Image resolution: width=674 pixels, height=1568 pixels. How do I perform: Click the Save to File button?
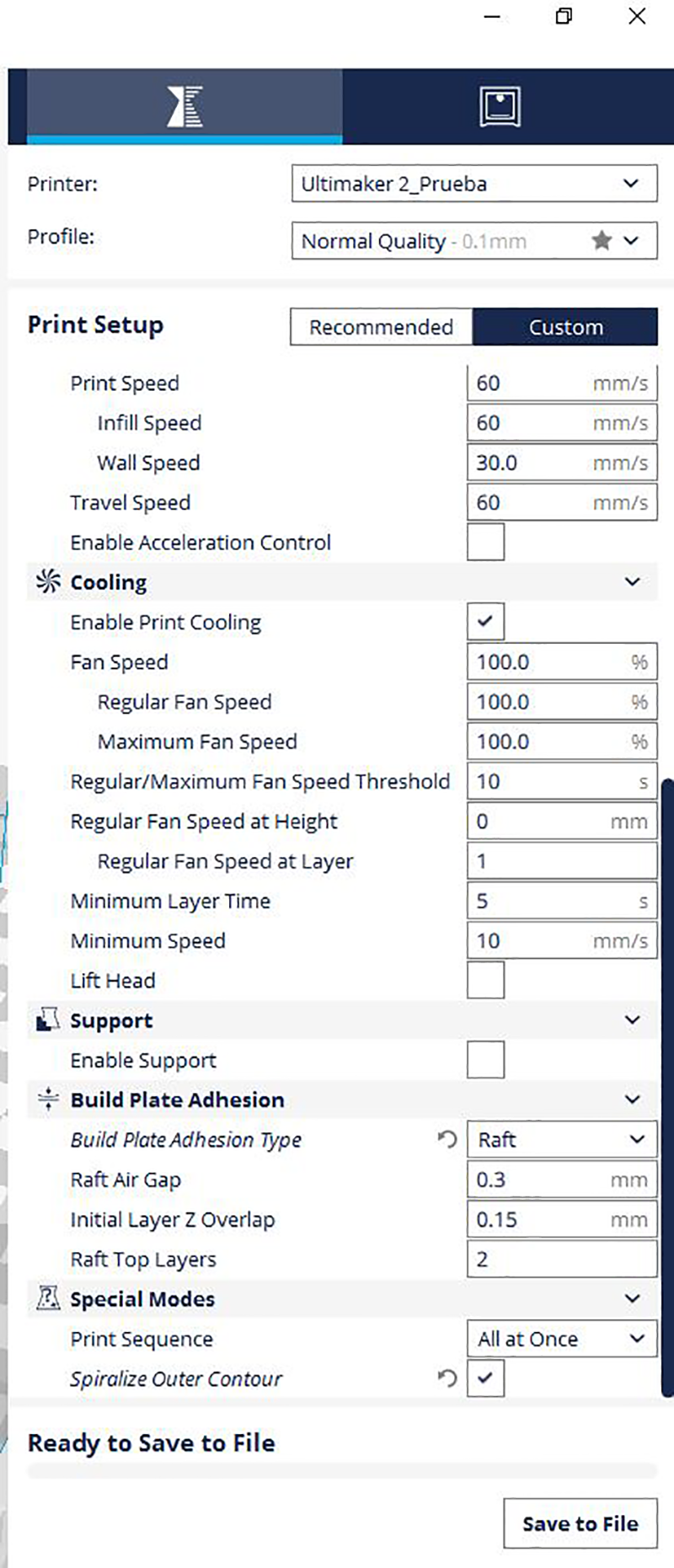pos(580,1523)
